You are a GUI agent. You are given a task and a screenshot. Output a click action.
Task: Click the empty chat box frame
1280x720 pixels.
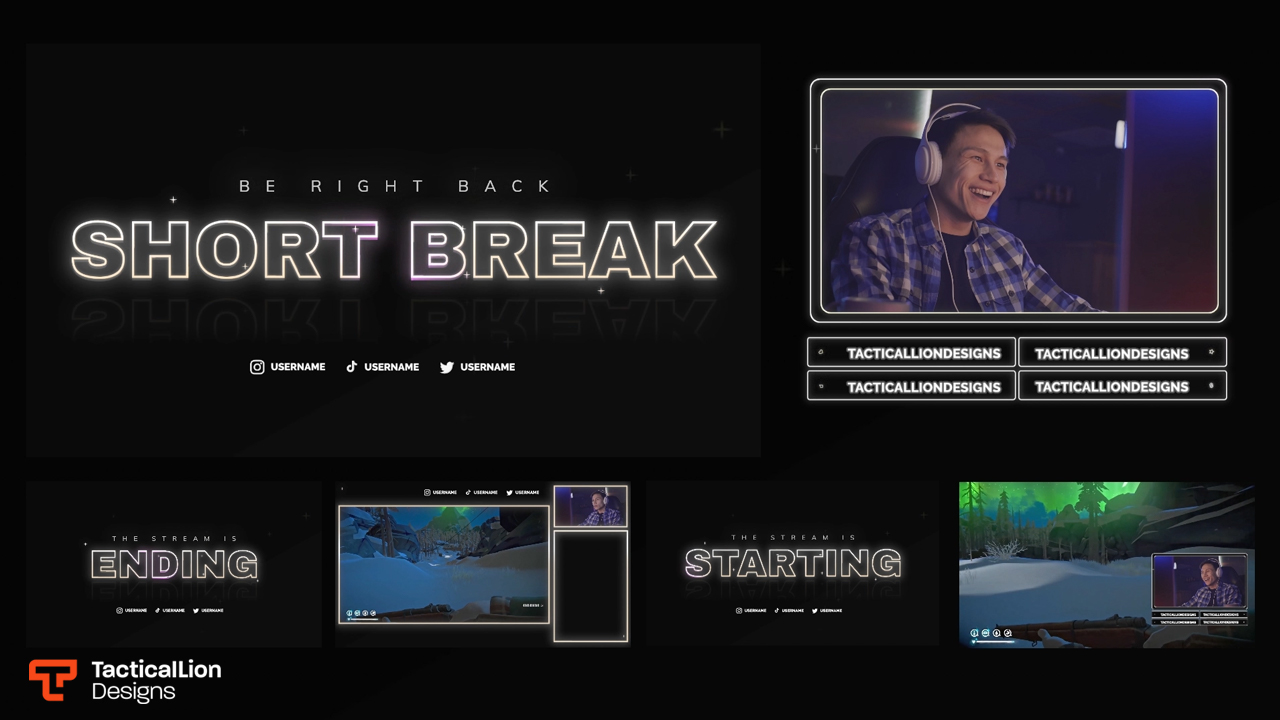coord(591,586)
